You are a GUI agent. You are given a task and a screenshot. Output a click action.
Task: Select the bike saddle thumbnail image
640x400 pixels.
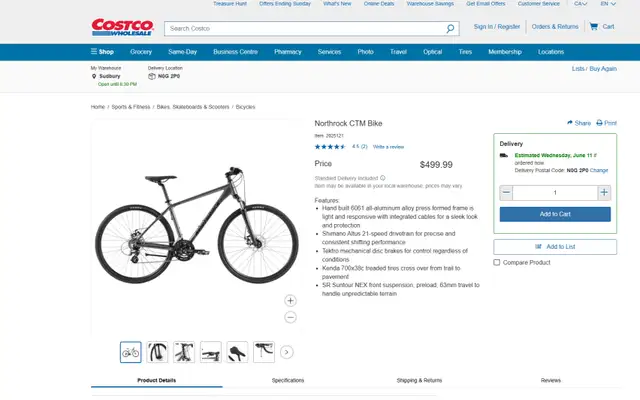[x=237, y=352]
